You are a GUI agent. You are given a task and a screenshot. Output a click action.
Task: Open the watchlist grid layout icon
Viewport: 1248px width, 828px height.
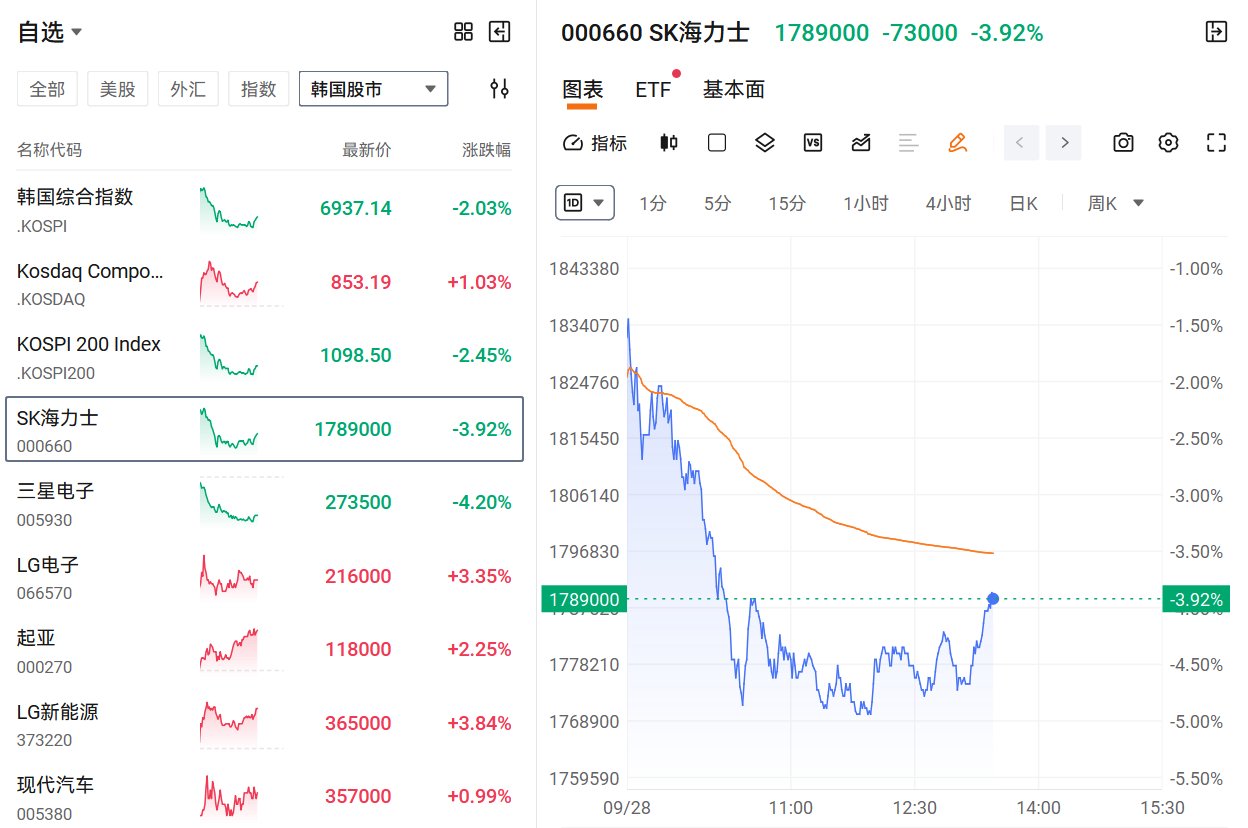point(463,32)
